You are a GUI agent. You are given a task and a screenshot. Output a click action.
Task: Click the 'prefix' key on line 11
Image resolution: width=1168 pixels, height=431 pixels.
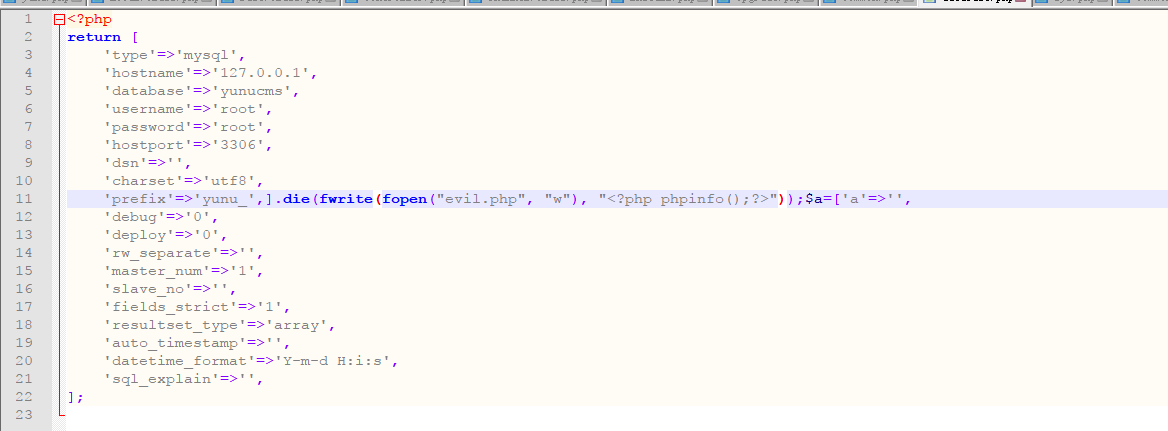(139, 200)
